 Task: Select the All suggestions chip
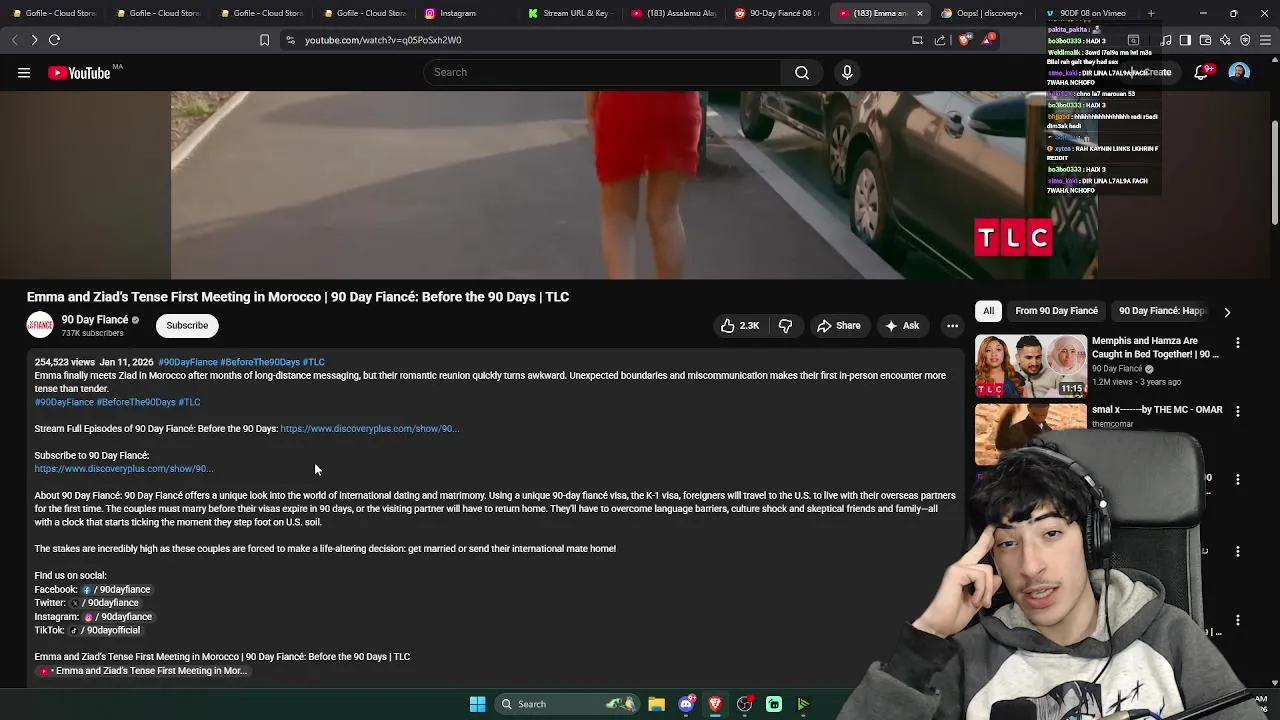[988, 311]
